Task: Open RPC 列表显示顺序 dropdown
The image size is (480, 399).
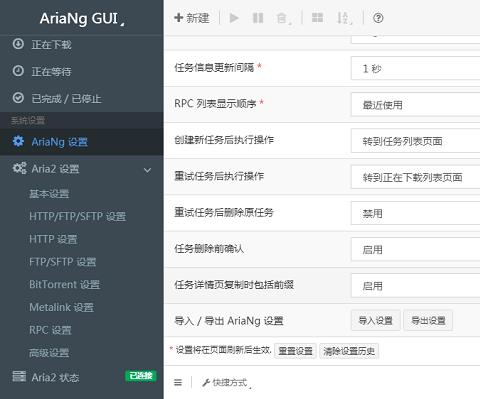Action: point(415,105)
